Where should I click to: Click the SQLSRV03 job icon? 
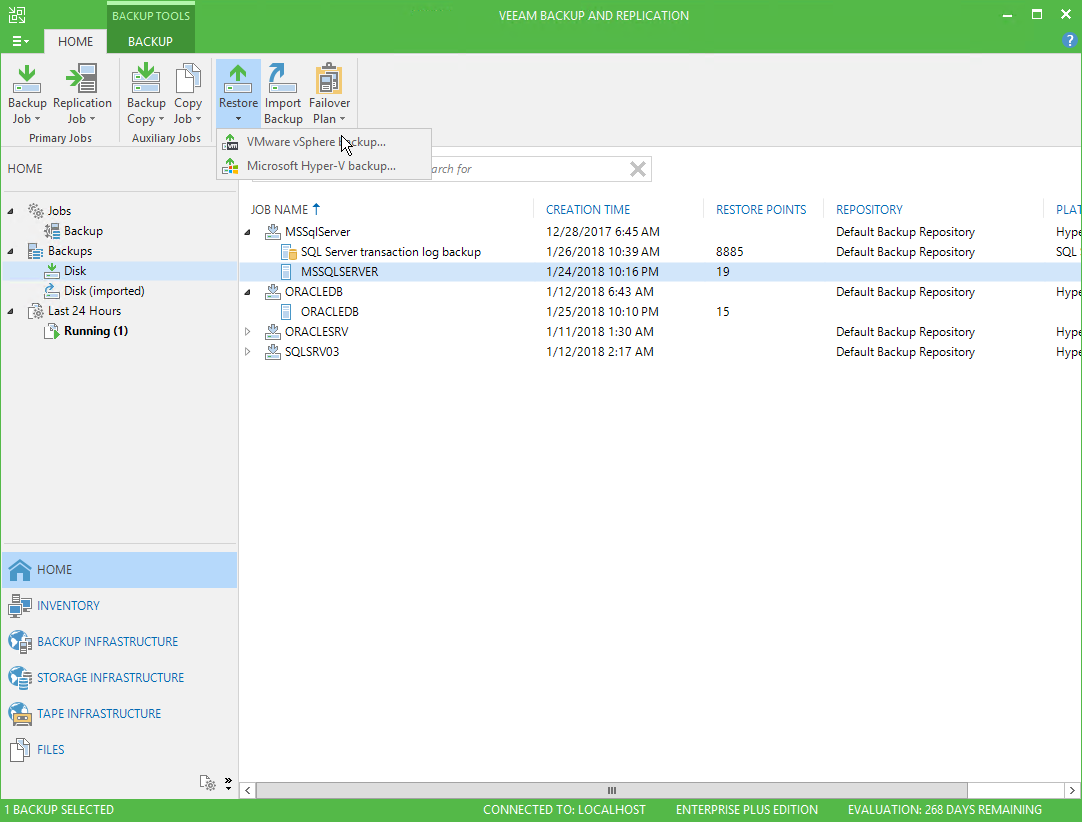point(273,352)
